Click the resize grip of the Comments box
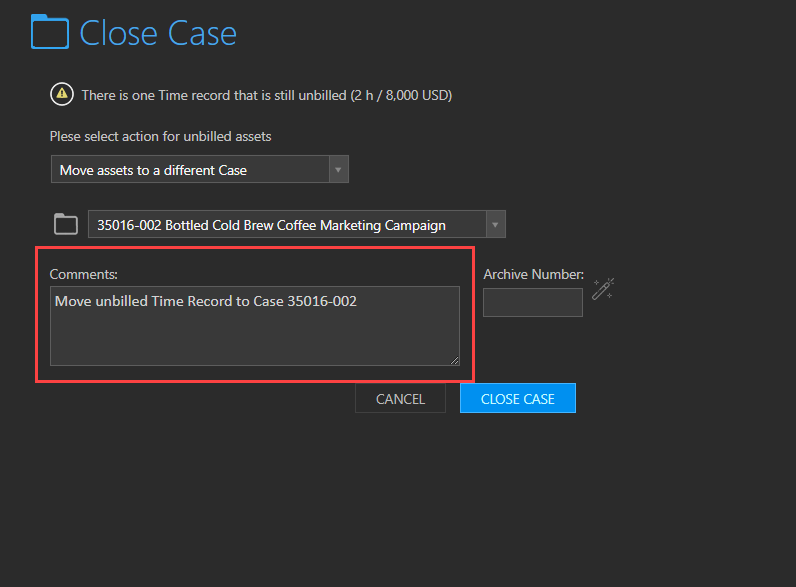 [x=454, y=361]
